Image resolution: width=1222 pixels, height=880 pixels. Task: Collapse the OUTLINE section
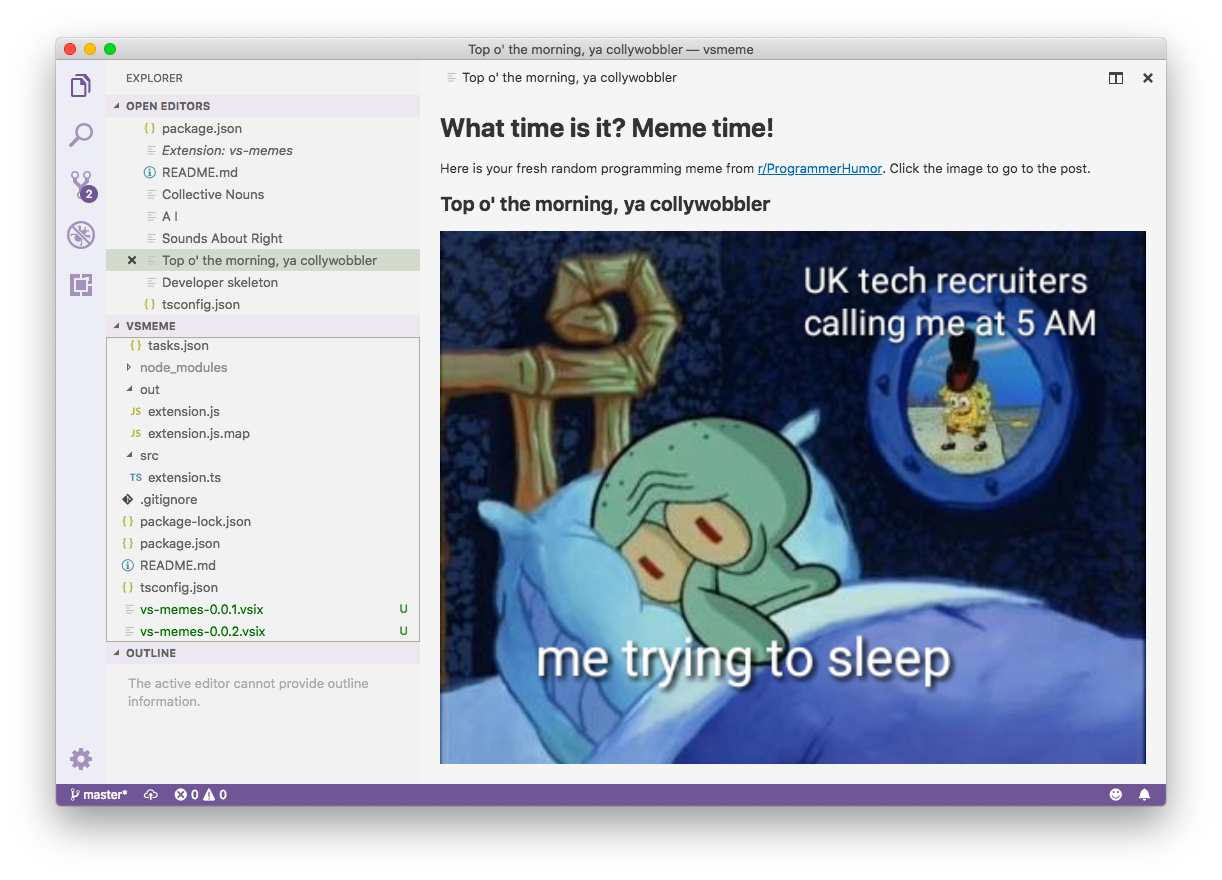[263, 653]
